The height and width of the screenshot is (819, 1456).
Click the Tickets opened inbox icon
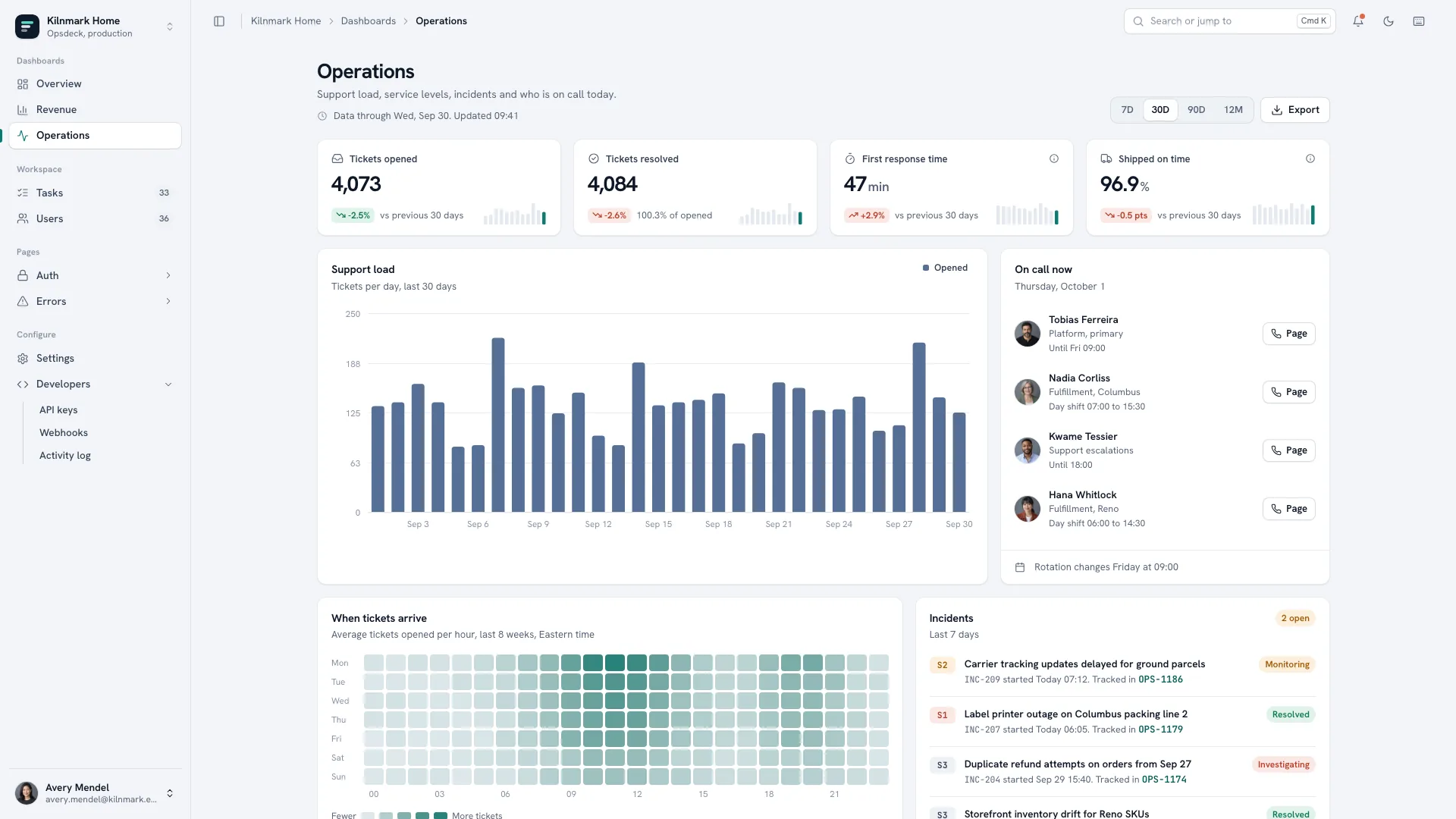pos(337,159)
